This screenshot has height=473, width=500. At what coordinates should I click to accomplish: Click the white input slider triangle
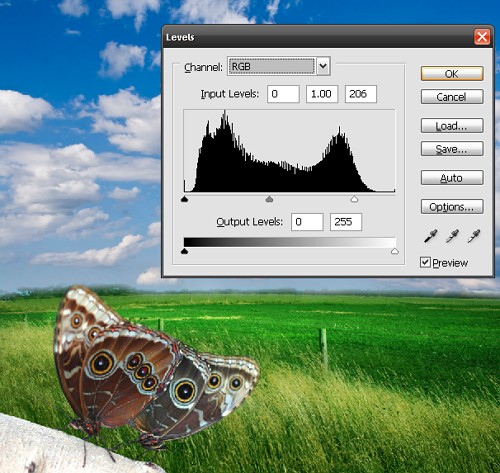point(354,199)
